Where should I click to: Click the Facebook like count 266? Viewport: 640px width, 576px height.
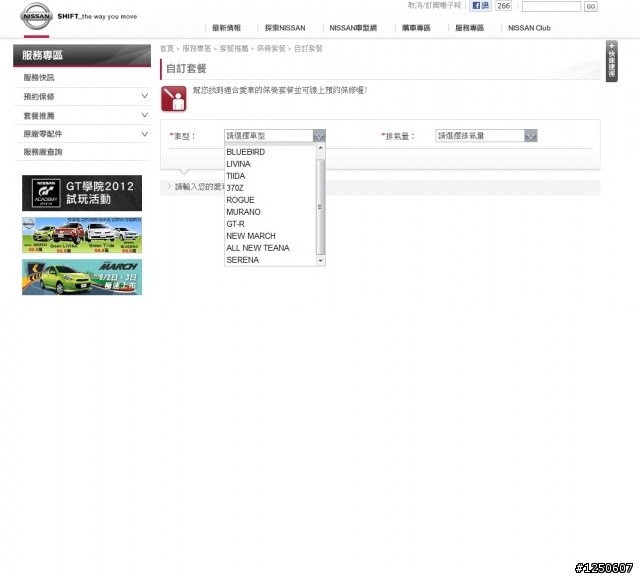click(x=503, y=6)
